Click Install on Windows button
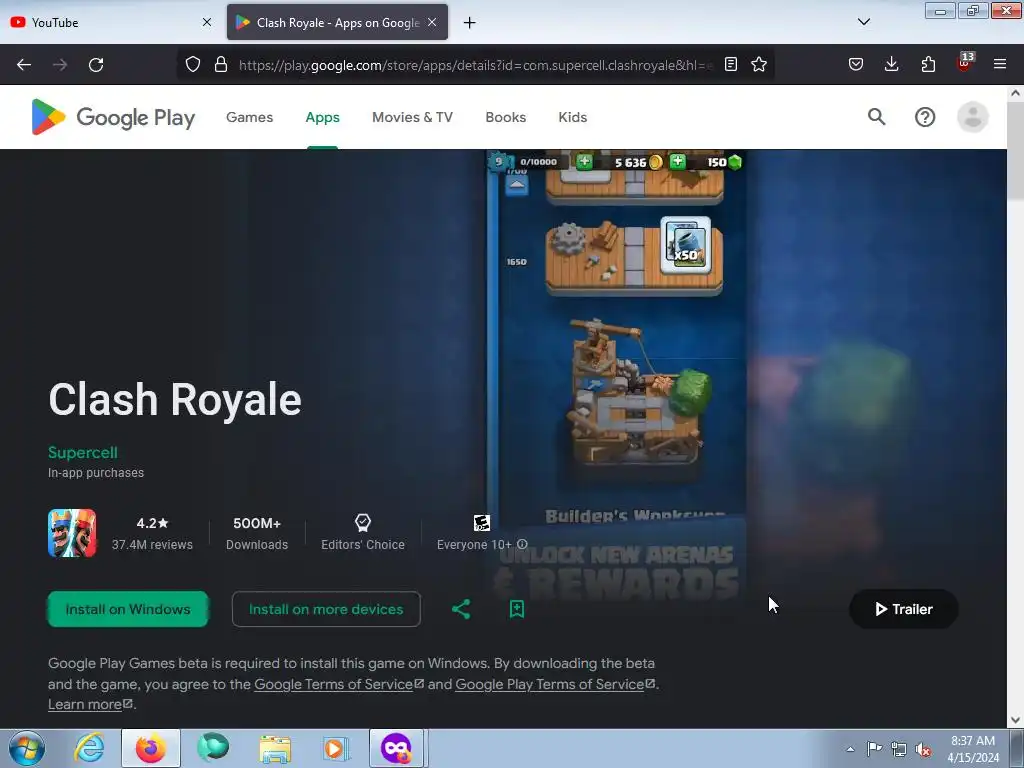Image resolution: width=1024 pixels, height=768 pixels. 128,609
